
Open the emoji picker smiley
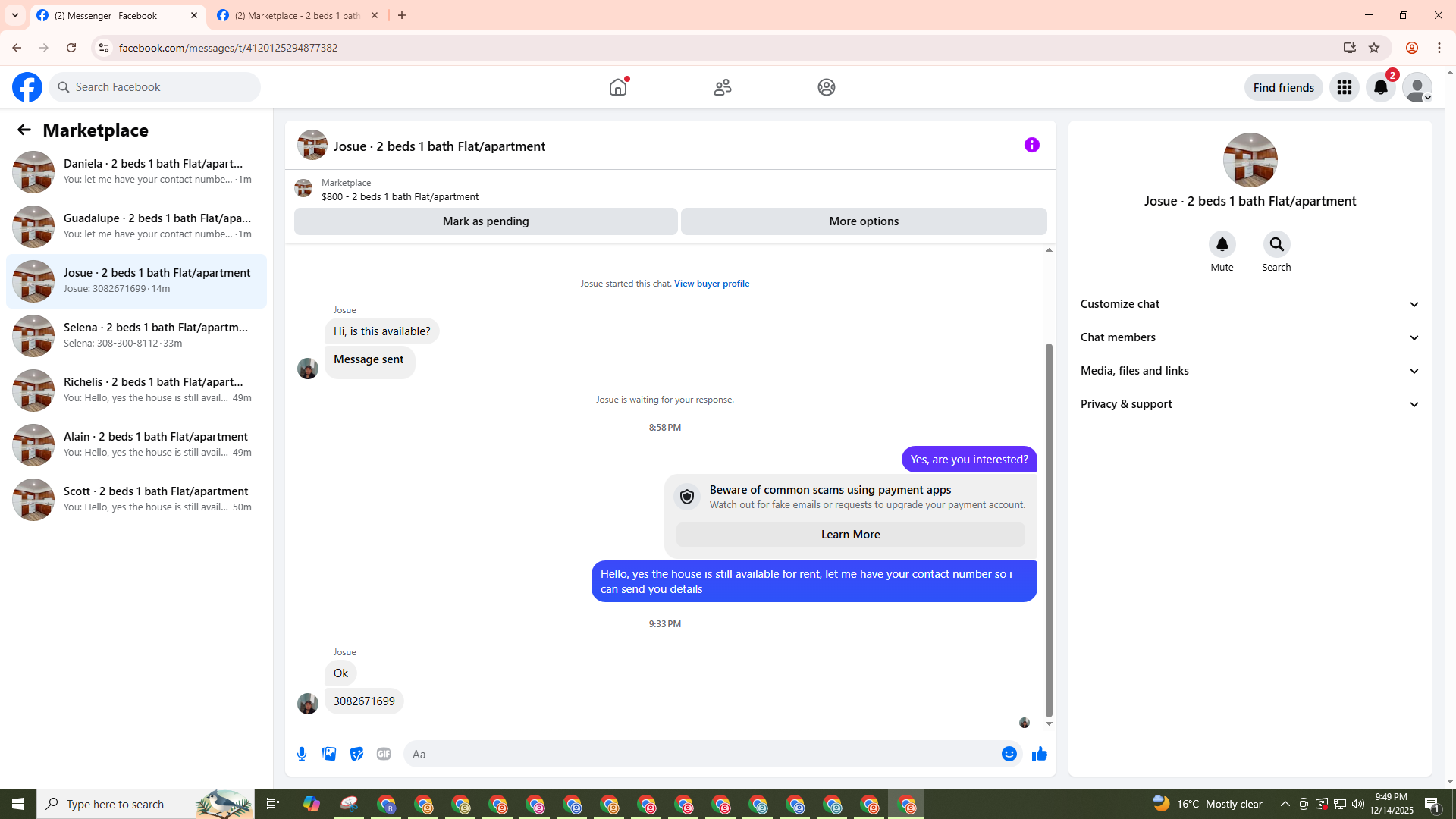pos(1009,754)
